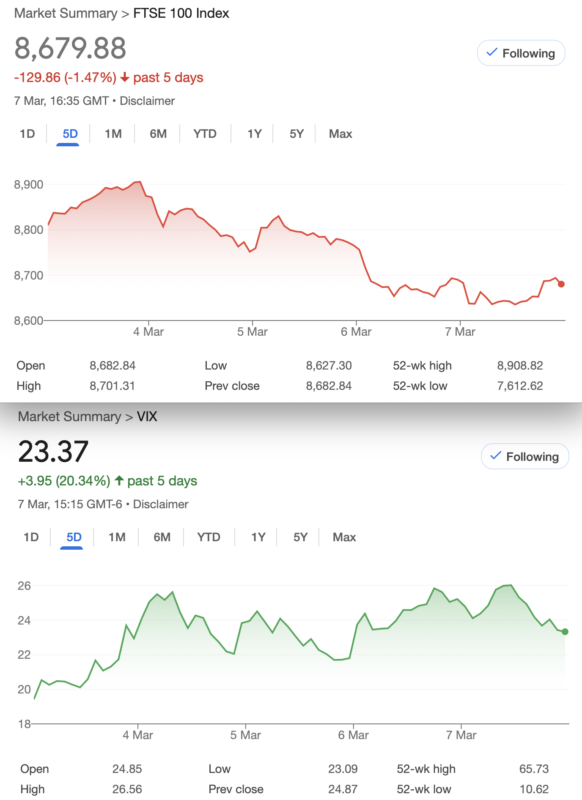Click the FTSE 100 price 8,679.88
582x800 pixels.
pos(70,48)
